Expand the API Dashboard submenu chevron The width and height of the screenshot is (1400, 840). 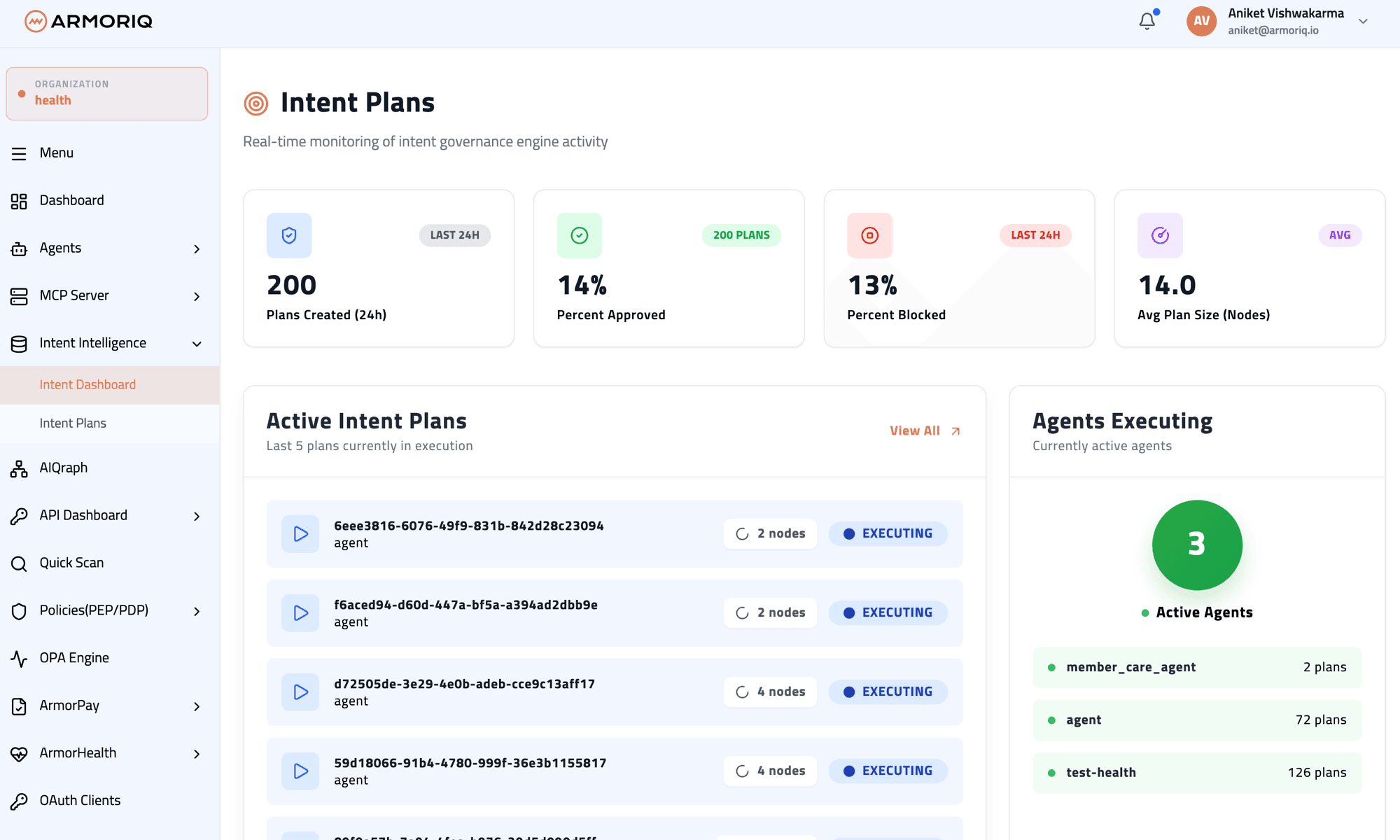click(x=197, y=517)
